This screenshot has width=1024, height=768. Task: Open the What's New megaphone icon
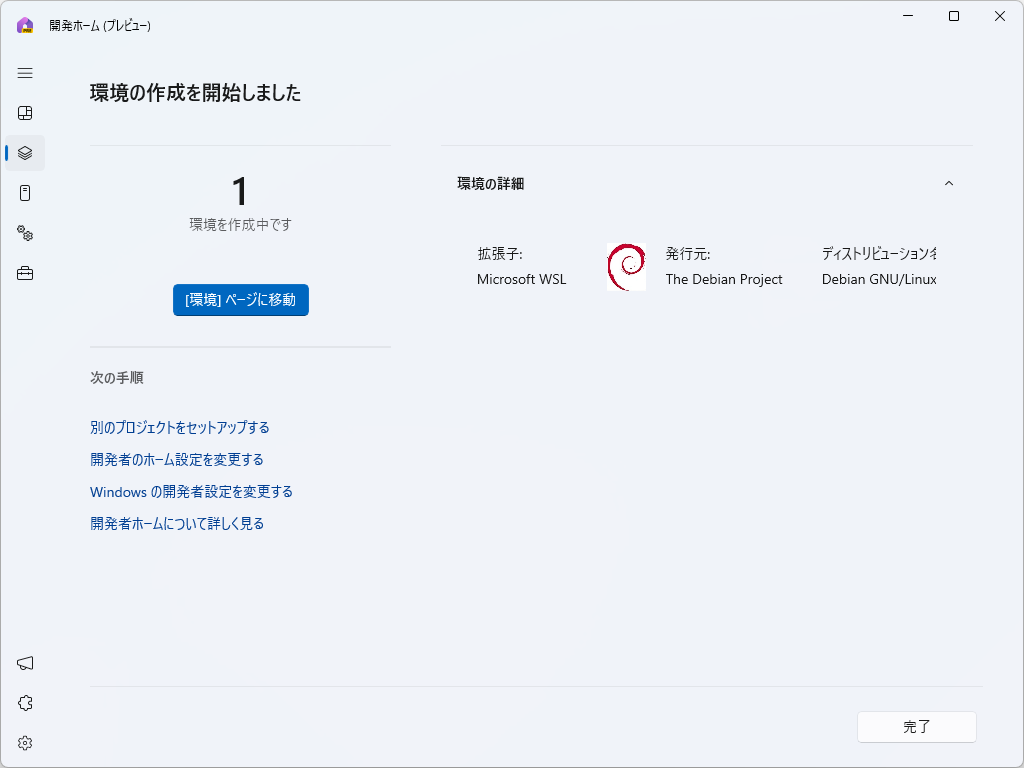(25, 662)
